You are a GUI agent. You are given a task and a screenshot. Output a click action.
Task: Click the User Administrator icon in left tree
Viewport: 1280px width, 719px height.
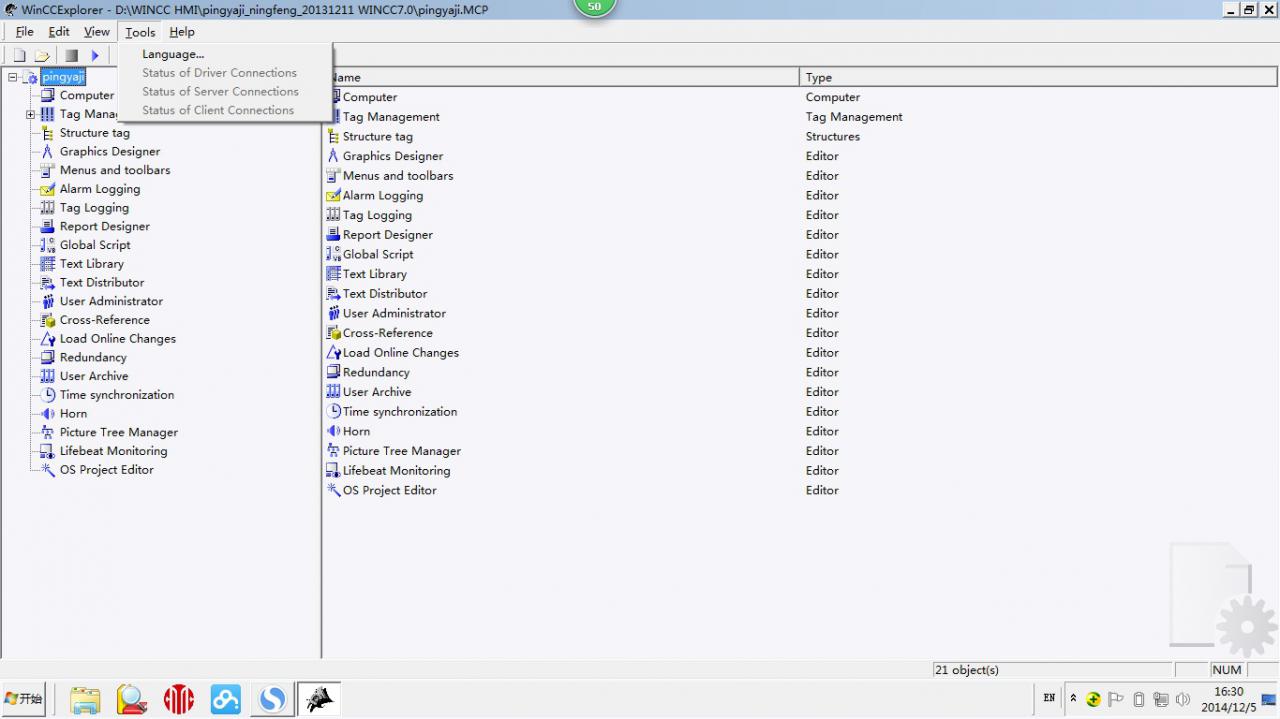tap(47, 301)
